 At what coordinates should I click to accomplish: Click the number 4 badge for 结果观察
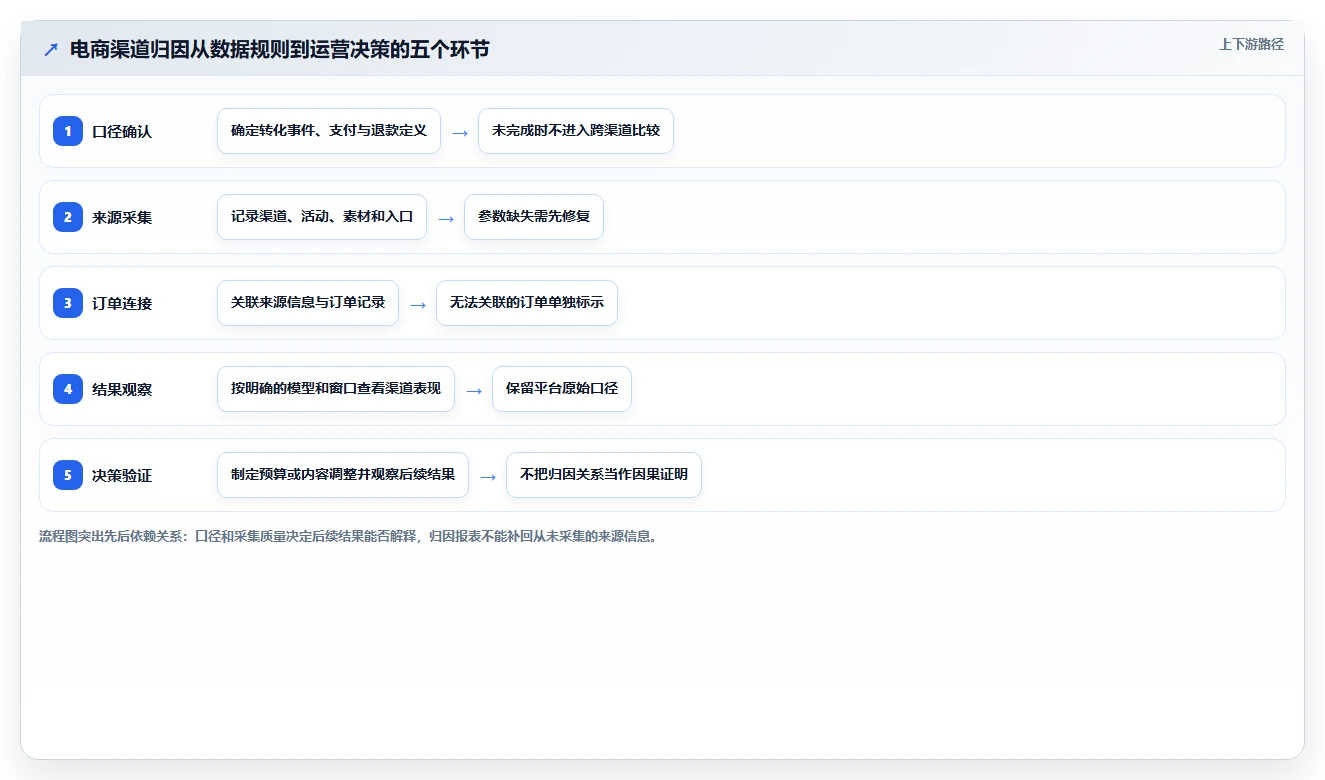pos(68,389)
